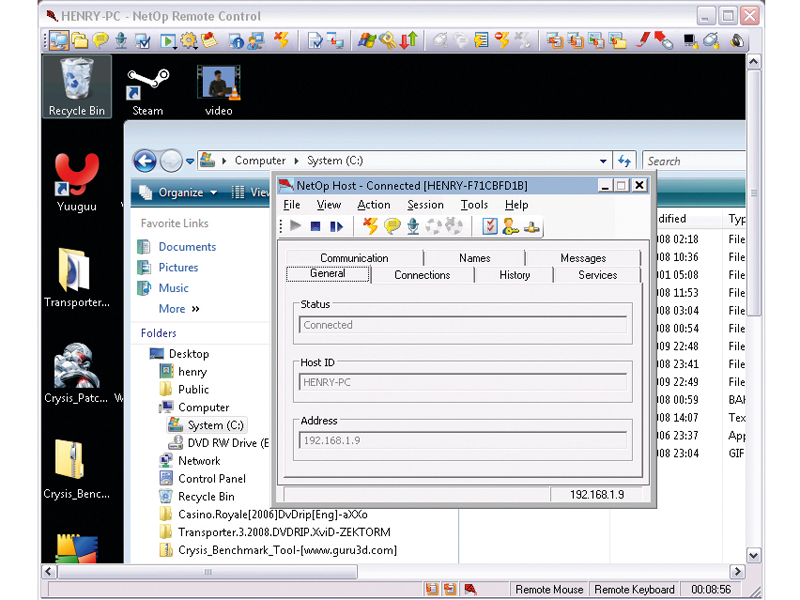Click the Windows flag icon in top toolbar
The height and width of the screenshot is (600, 800).
tap(366, 40)
